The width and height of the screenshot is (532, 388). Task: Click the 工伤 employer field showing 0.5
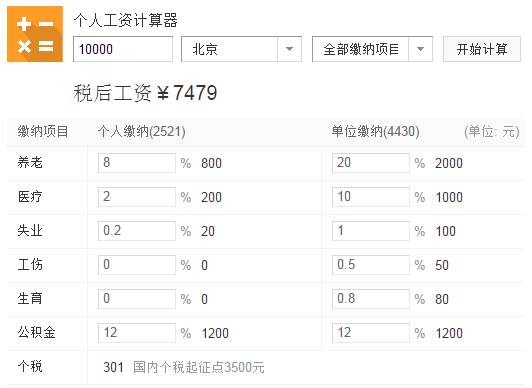click(371, 265)
